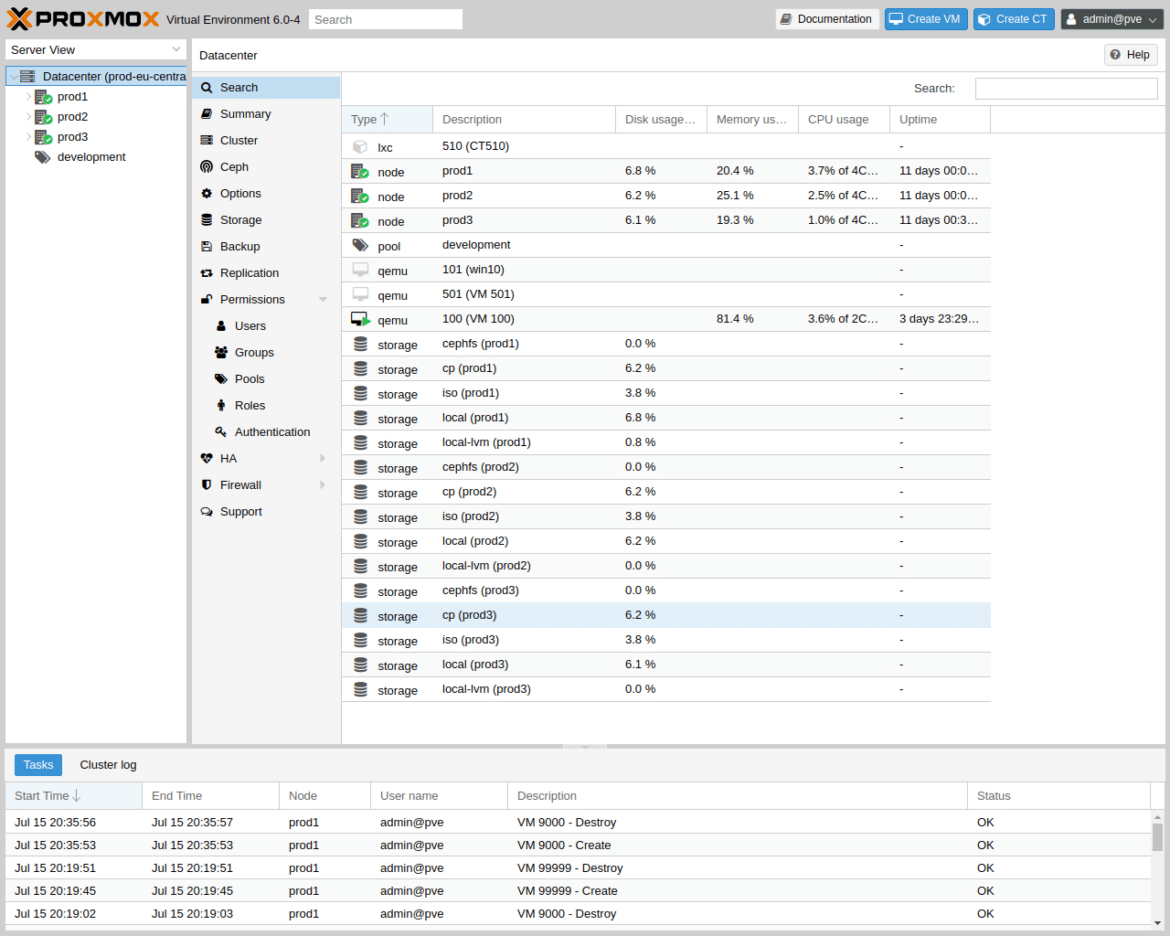Click the HA heartbeat icon

click(207, 458)
